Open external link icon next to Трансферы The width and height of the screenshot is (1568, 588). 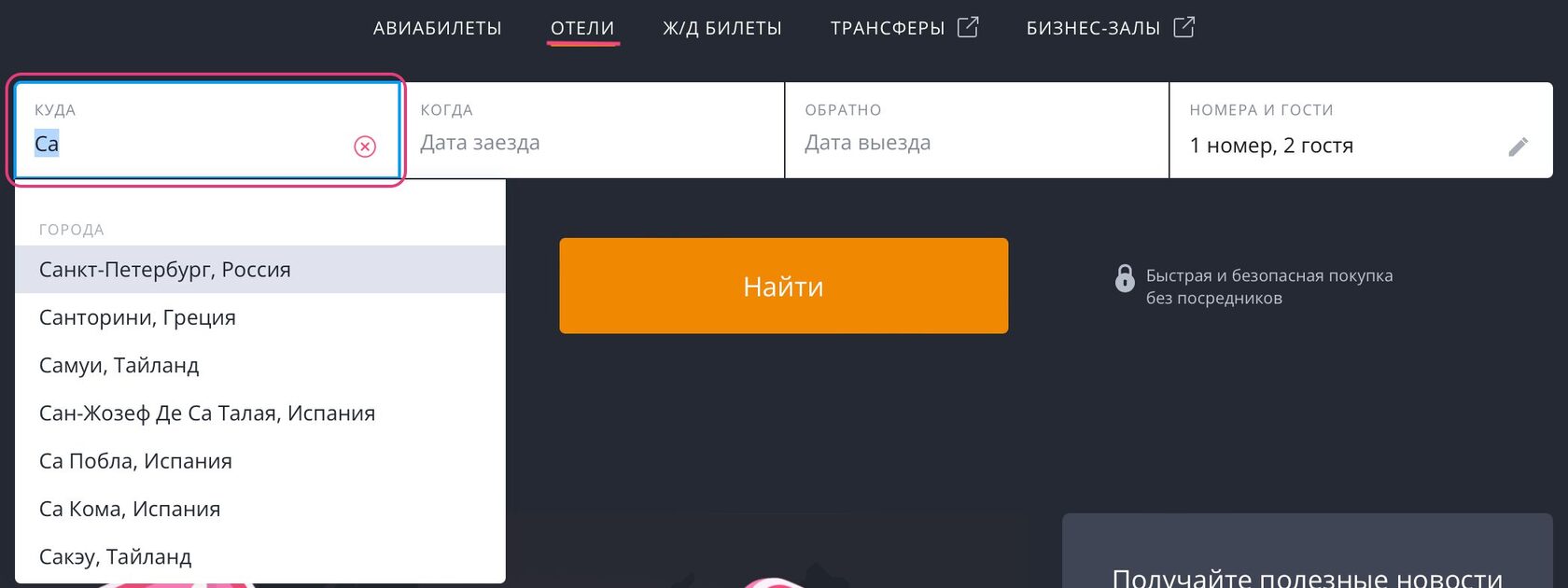(x=968, y=27)
